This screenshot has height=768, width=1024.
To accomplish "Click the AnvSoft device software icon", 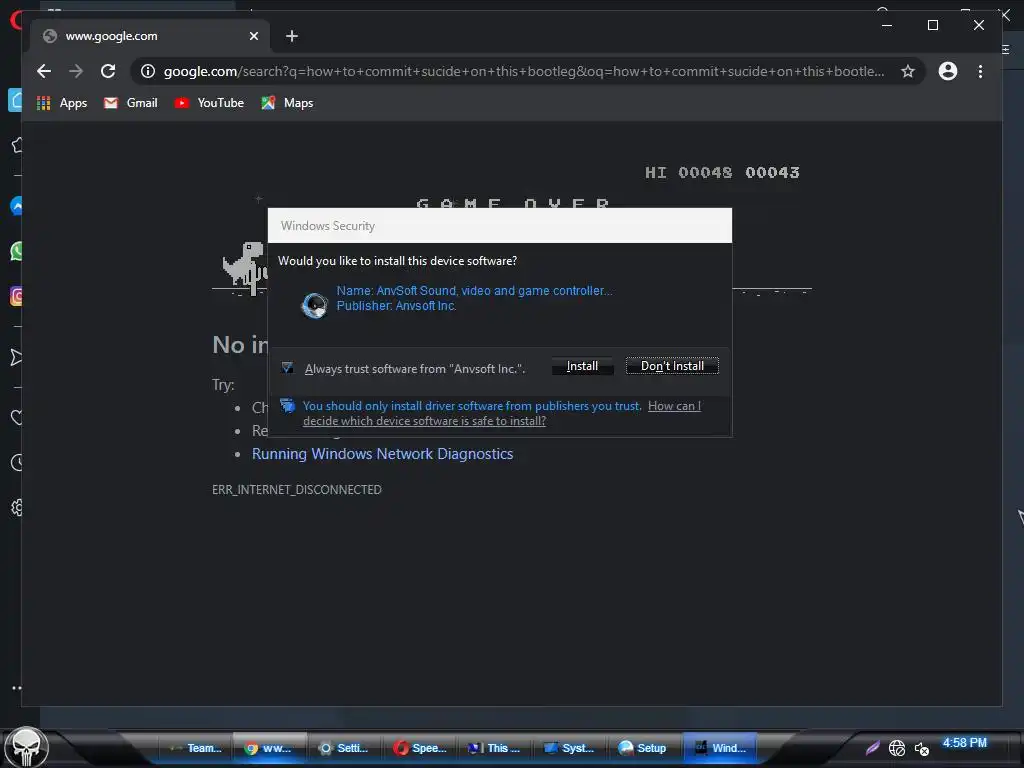I will coord(314,305).
